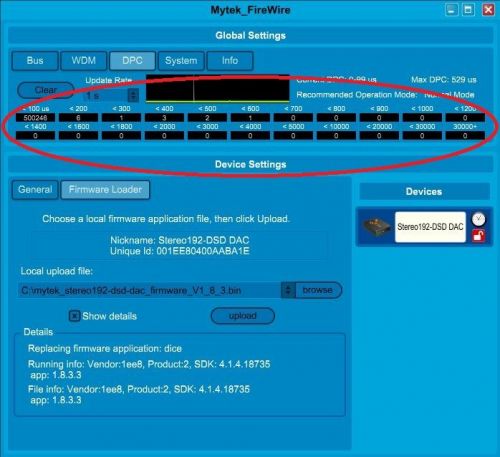Click the Device Settings header
Viewport: 500px width, 457px height.
[250, 164]
